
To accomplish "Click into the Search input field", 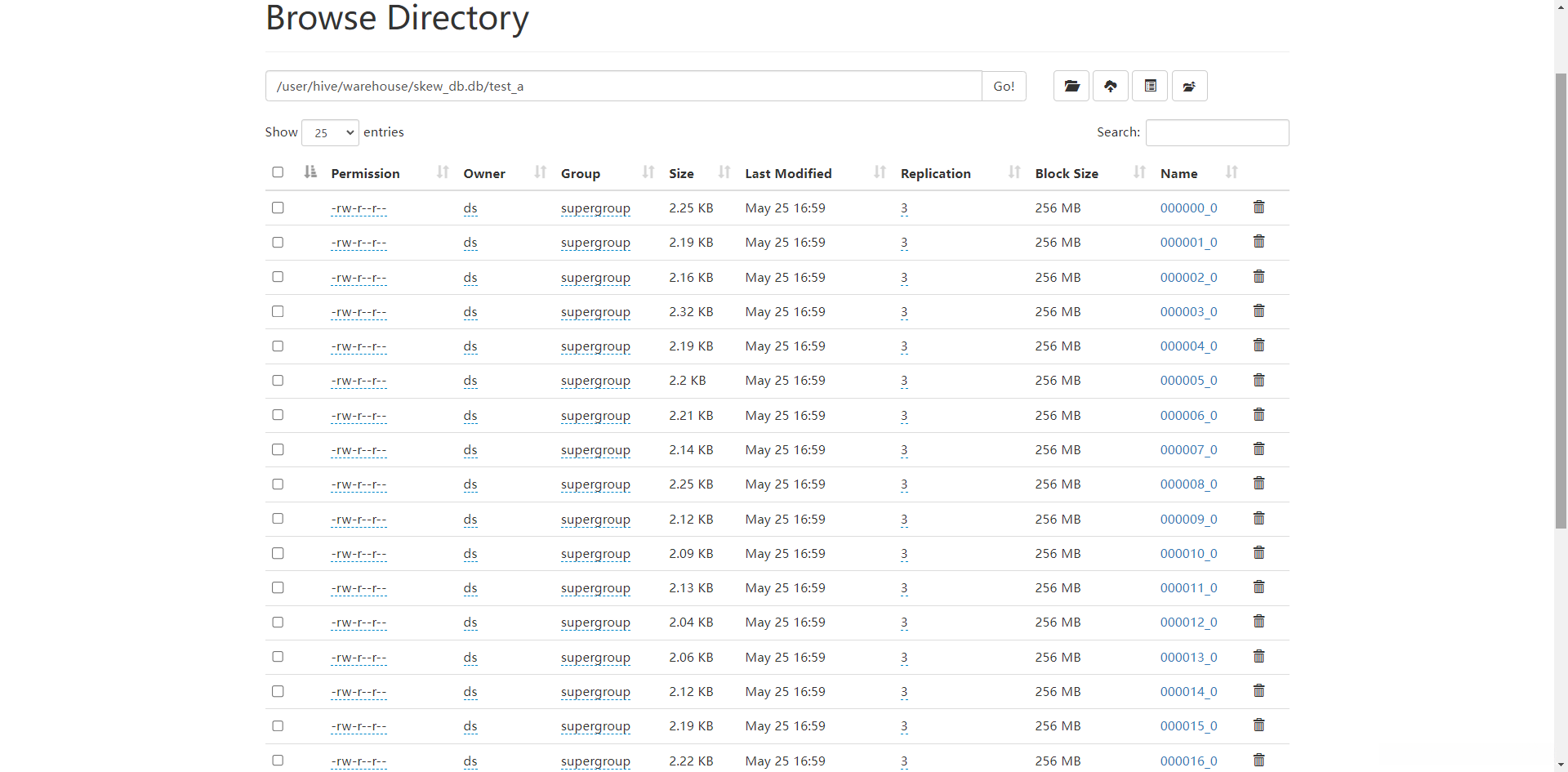I will (1217, 132).
